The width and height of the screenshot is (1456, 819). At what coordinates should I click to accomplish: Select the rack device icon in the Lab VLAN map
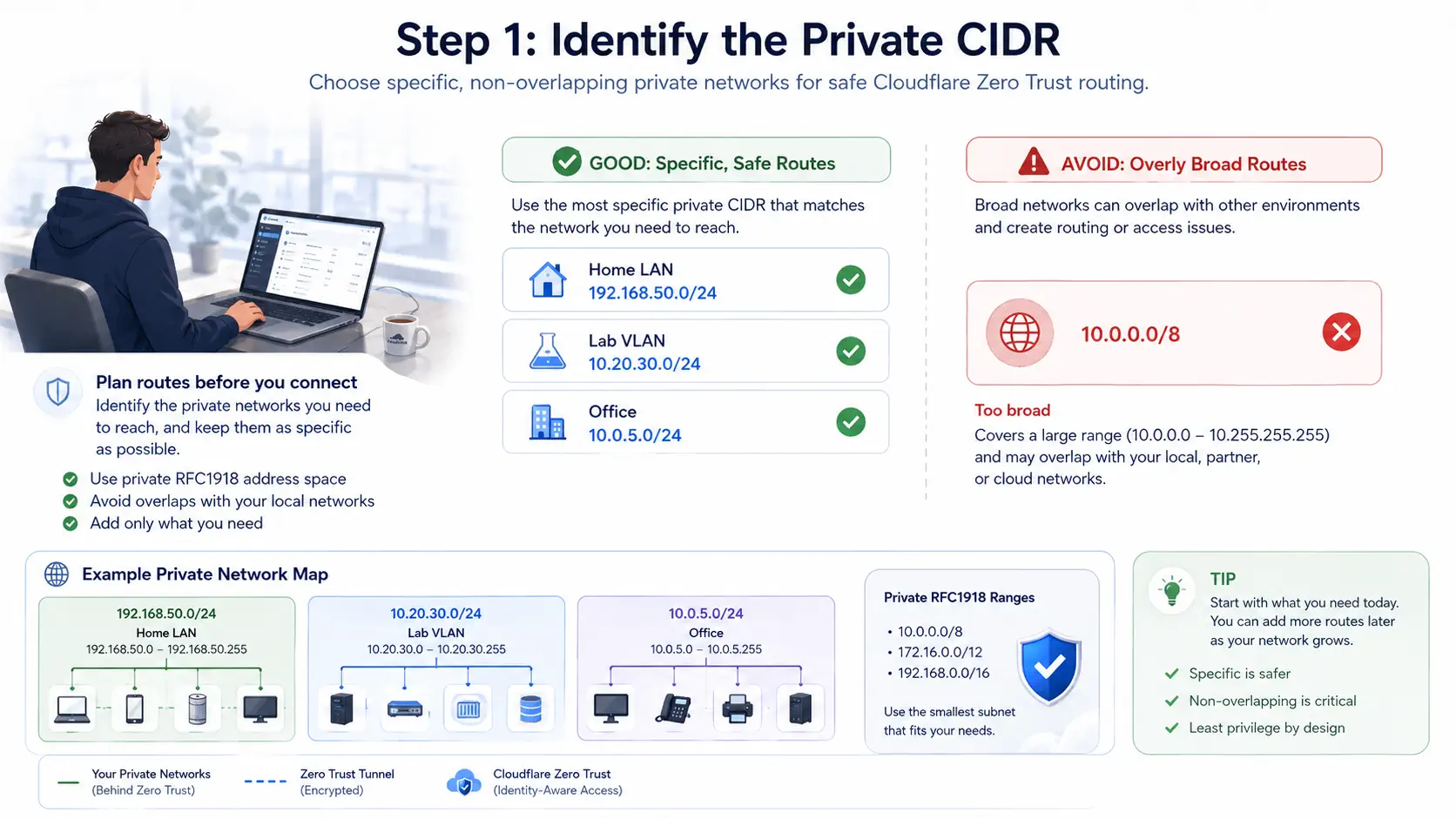pos(468,709)
